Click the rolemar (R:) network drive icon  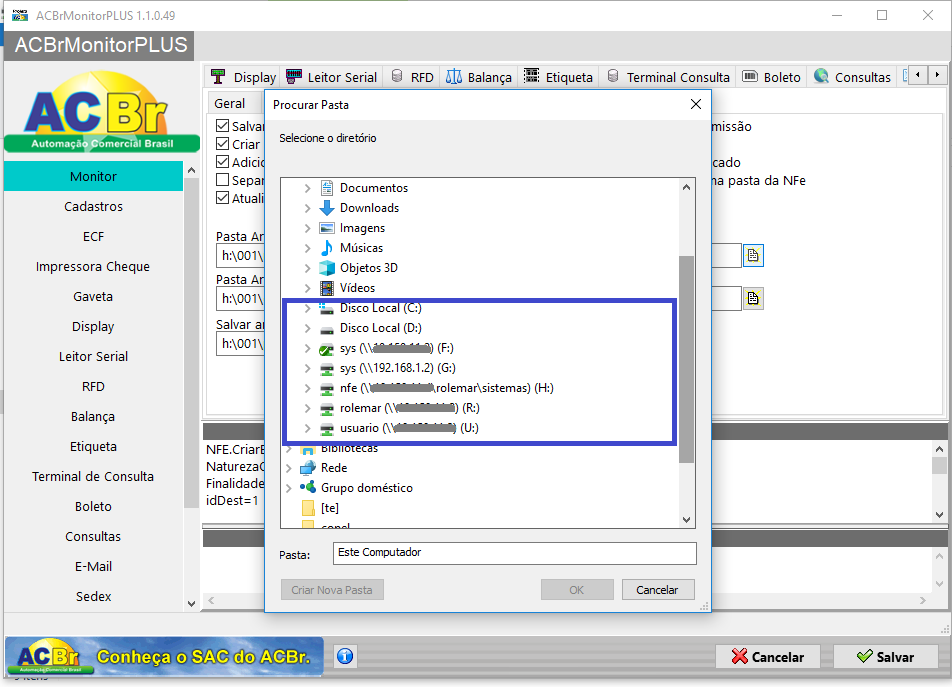coord(327,408)
